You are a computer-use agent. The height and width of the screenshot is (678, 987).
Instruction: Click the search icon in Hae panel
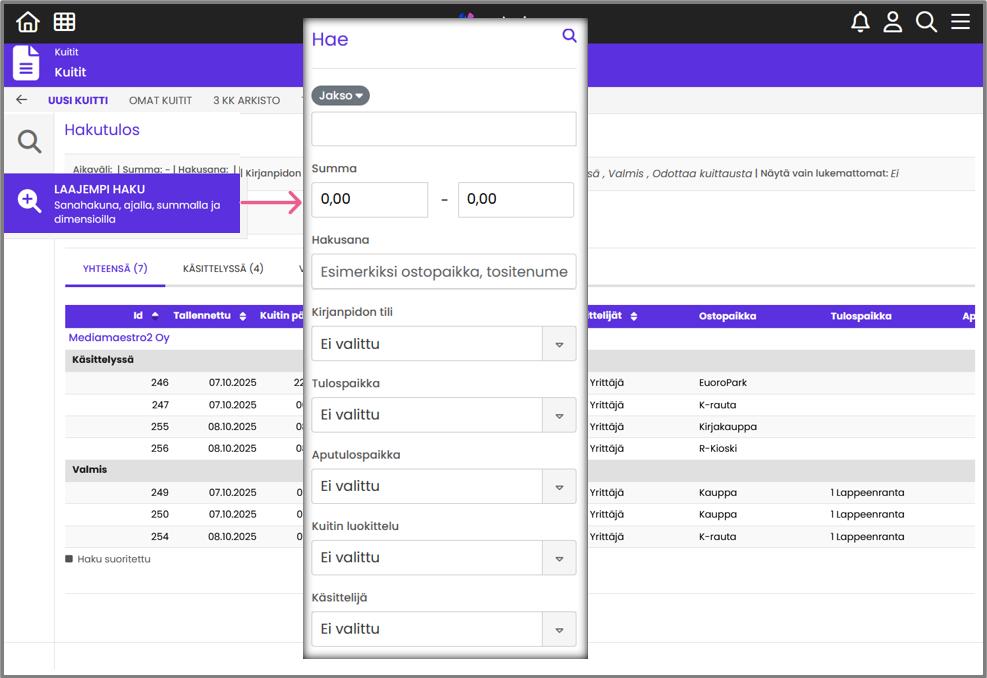[x=569, y=36]
